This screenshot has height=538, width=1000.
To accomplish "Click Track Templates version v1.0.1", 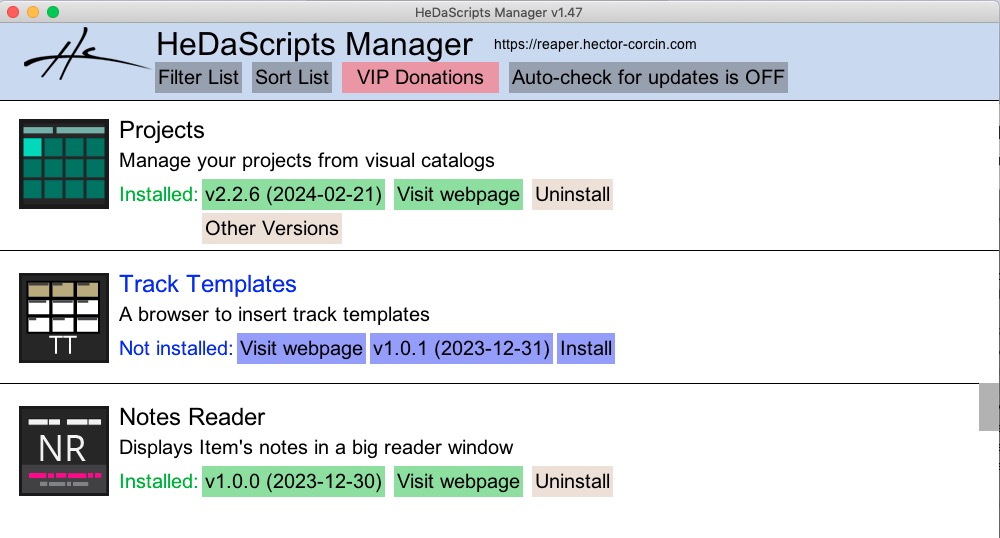I will point(461,349).
